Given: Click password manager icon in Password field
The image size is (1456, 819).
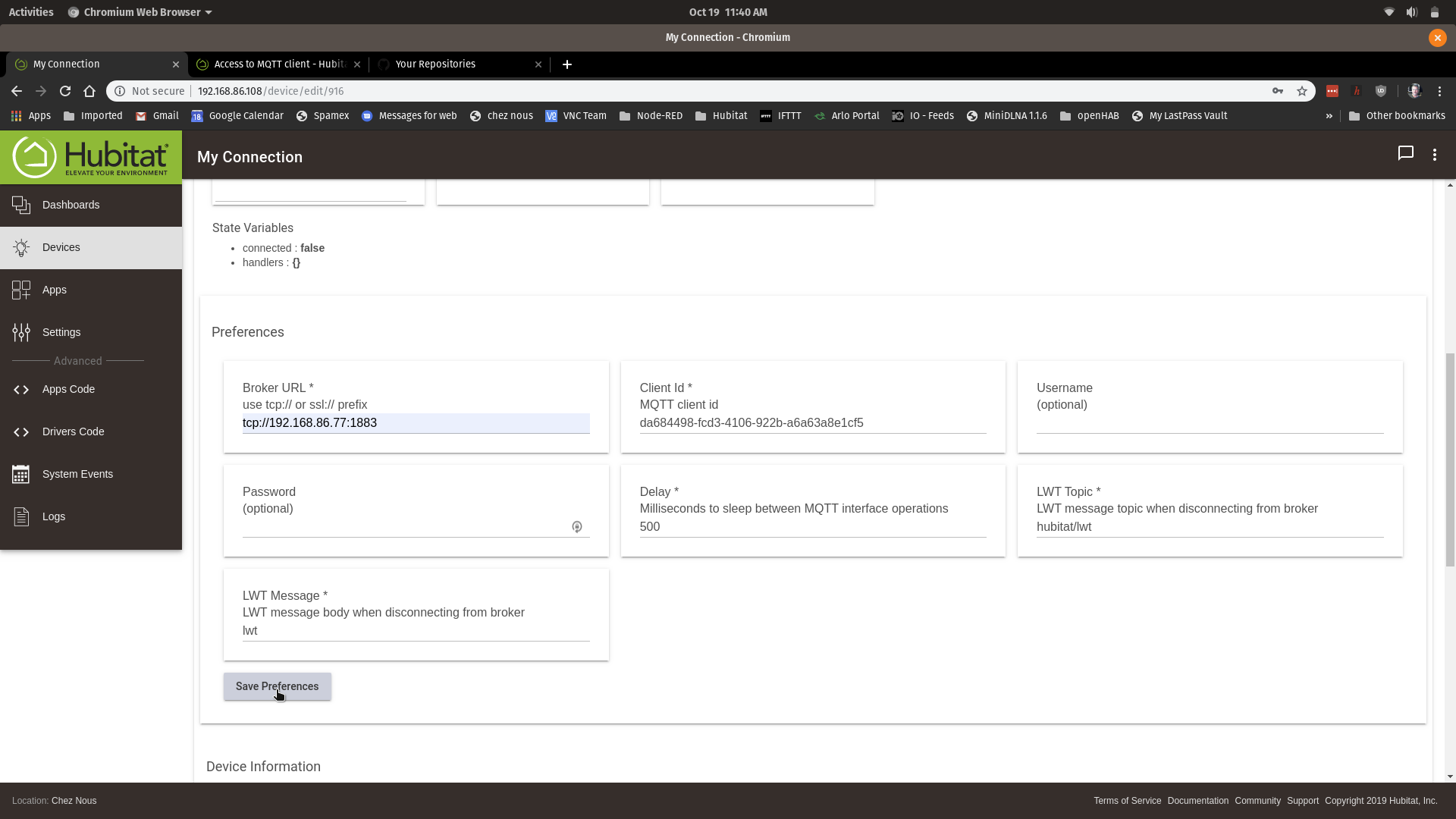Looking at the screenshot, I should click(577, 526).
